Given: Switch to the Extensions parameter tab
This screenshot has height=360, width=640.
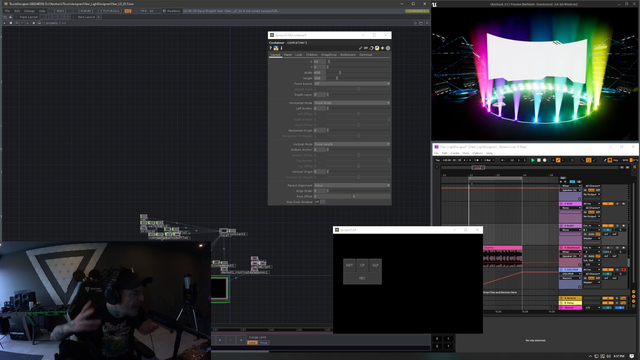Looking at the screenshot, I should coord(348,55).
